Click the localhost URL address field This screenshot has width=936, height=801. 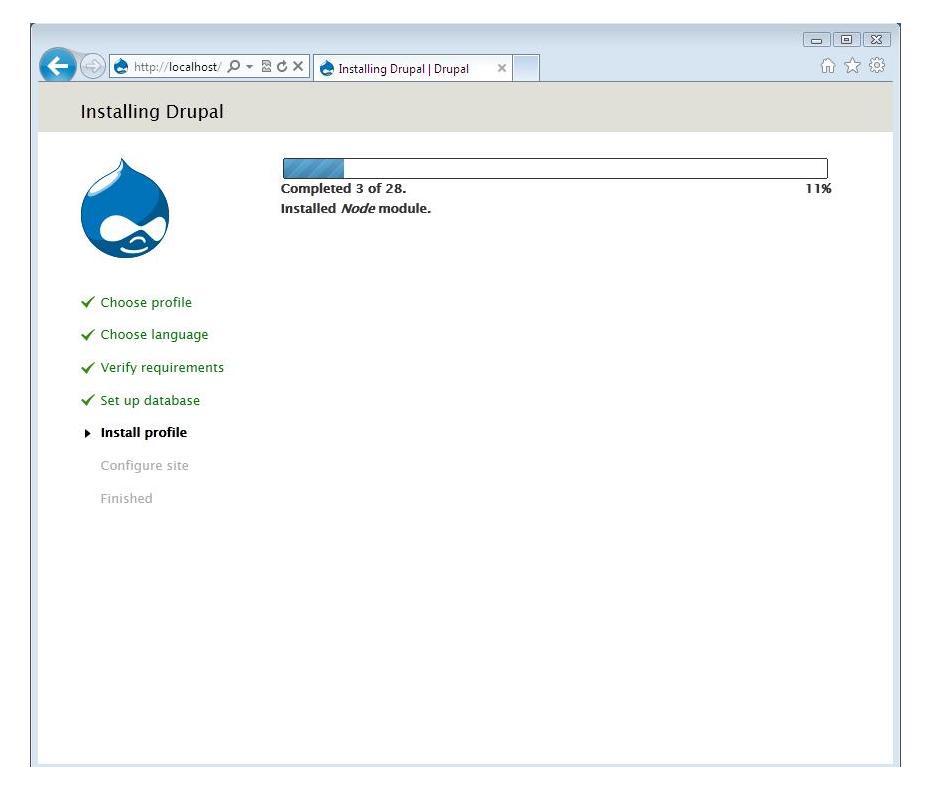pyautogui.click(x=175, y=67)
